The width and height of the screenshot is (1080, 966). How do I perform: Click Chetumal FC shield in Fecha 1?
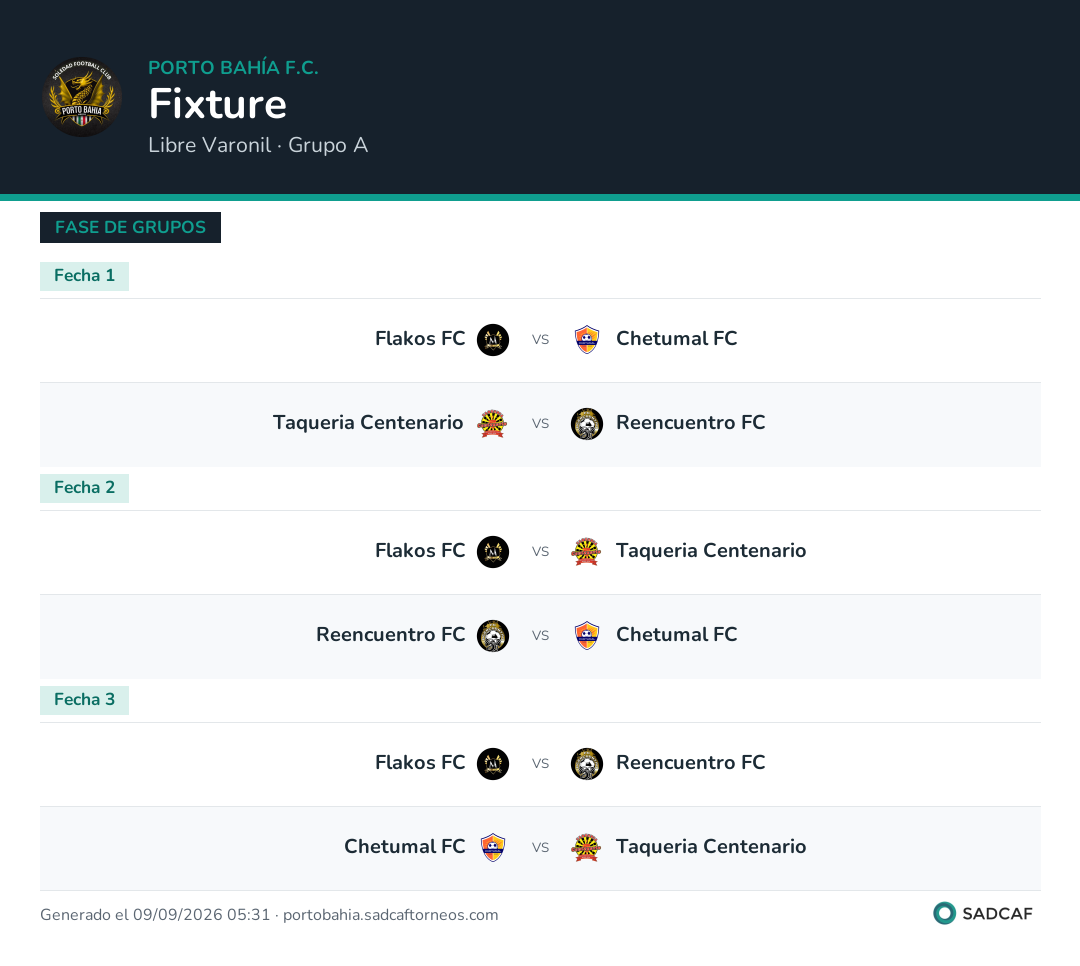click(x=587, y=340)
